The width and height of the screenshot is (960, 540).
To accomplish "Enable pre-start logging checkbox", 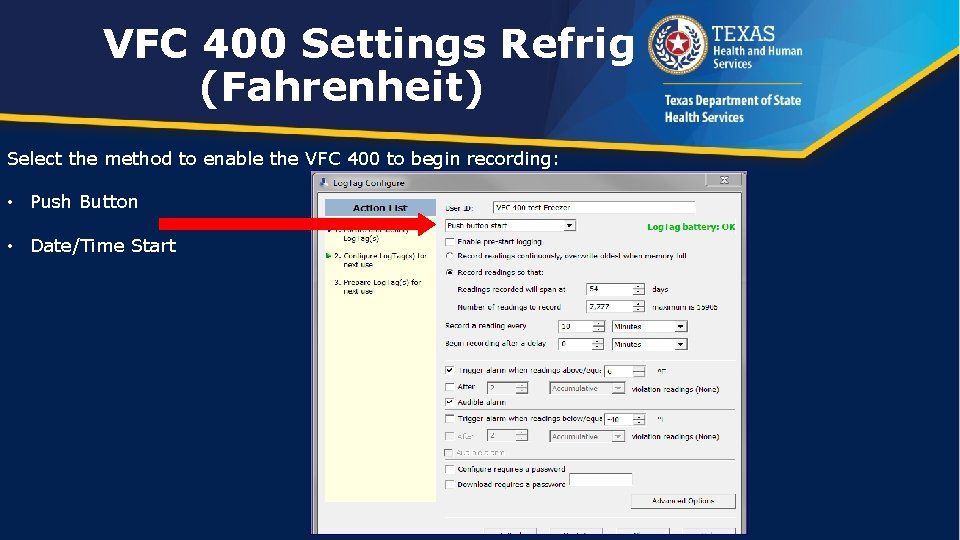I will pyautogui.click(x=450, y=242).
